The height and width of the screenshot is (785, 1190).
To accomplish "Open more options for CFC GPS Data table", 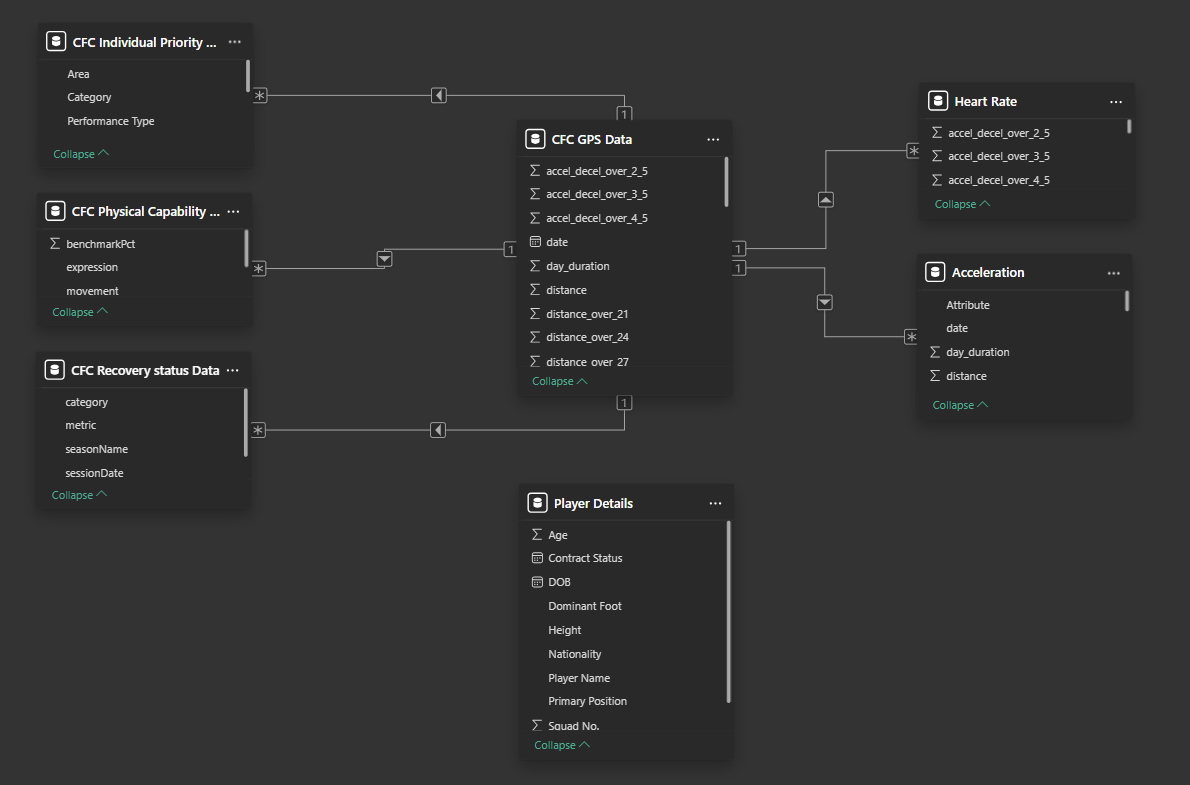I will pos(713,140).
